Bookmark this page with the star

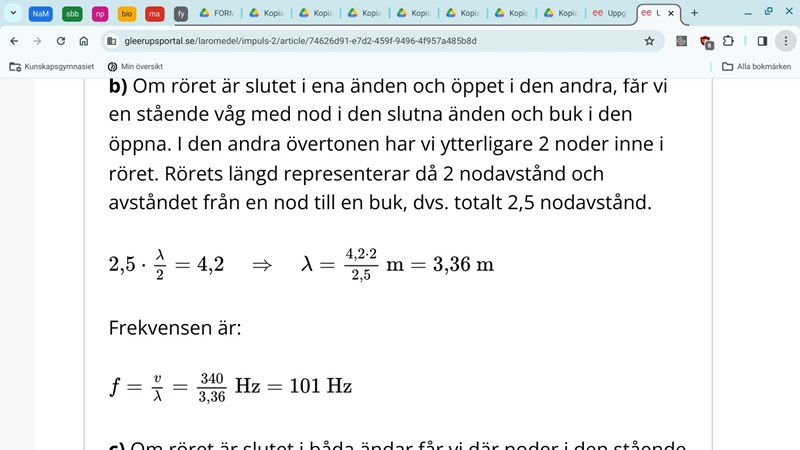pos(649,41)
